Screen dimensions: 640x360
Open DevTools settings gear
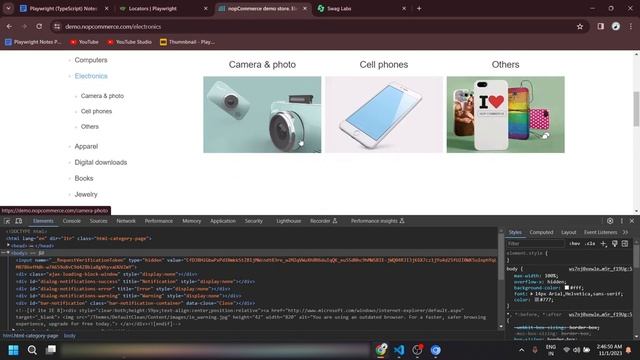[610, 221]
